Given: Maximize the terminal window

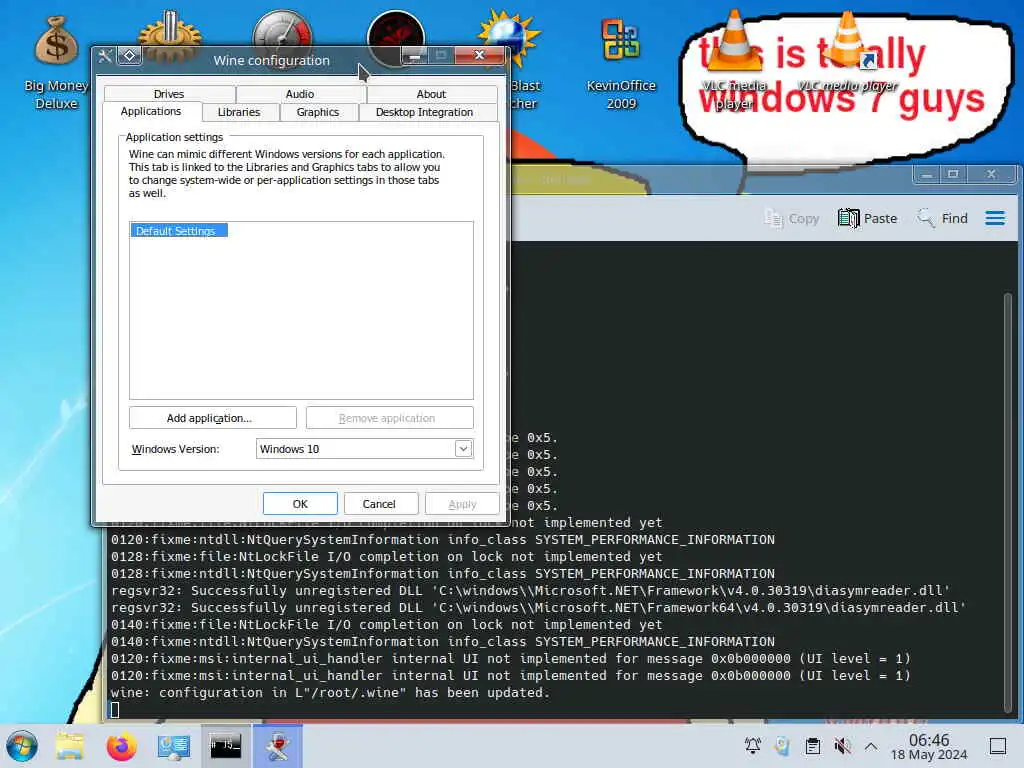Looking at the screenshot, I should pos(953,174).
